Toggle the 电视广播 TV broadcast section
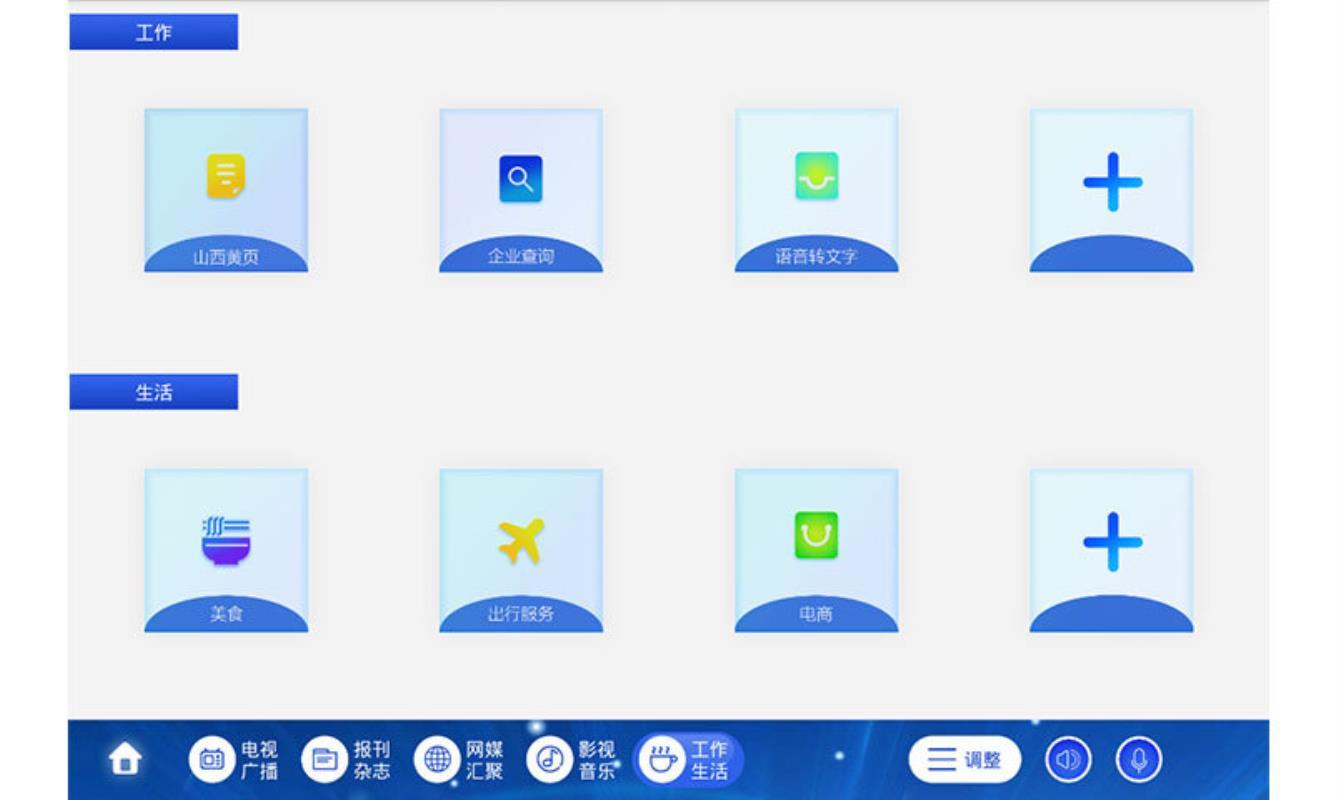 (x=235, y=760)
